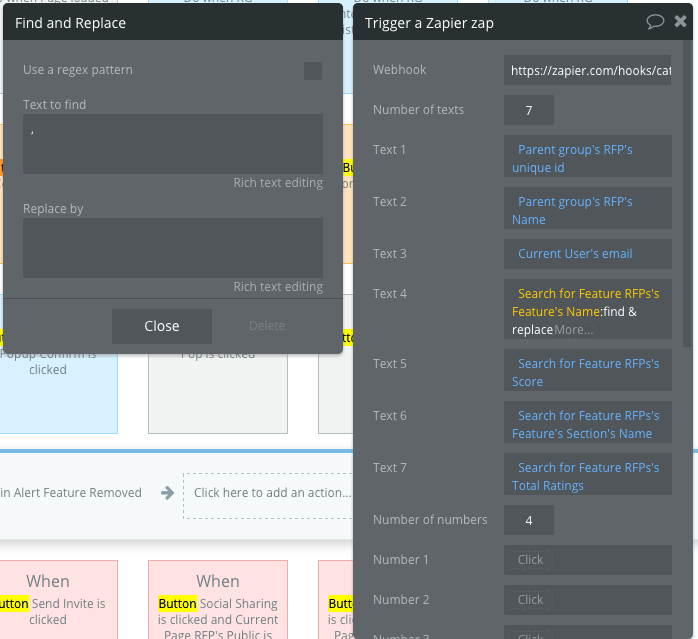This screenshot has width=698, height=639.
Task: Click the Number 1 Click placeholder
Action: point(530,560)
